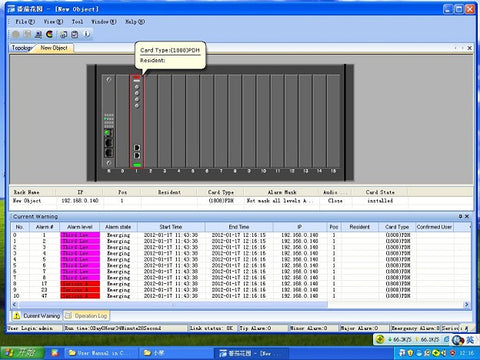The height and width of the screenshot is (360, 480).
Task: Select the first pink alarm level row
Action: tap(80, 235)
